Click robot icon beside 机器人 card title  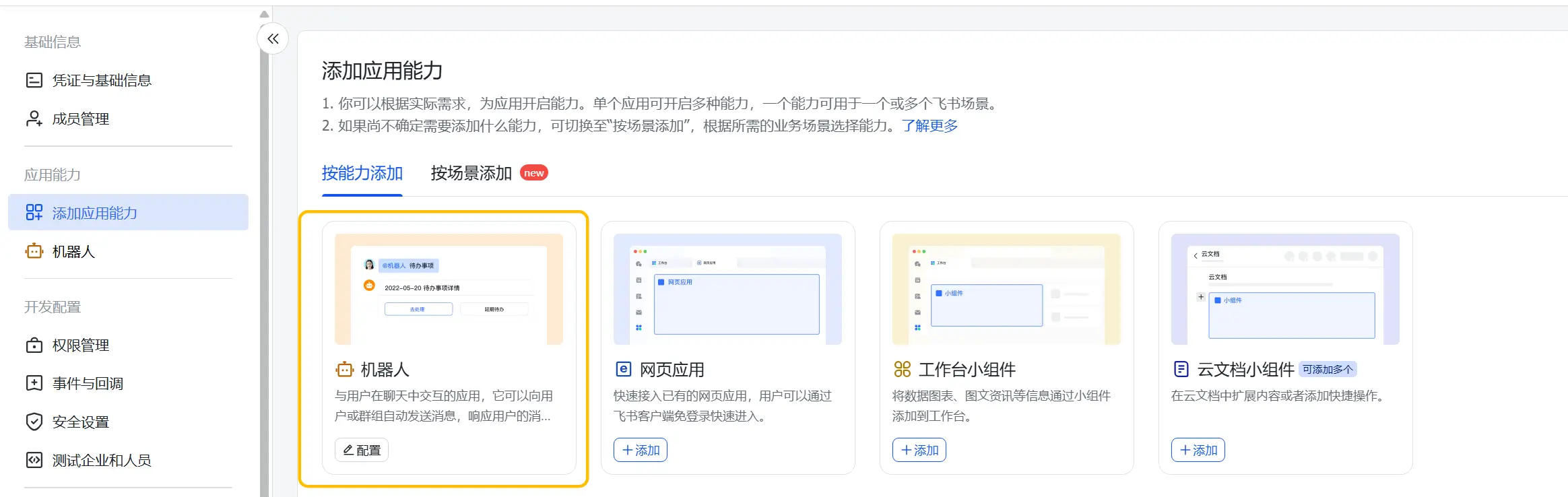click(x=344, y=369)
